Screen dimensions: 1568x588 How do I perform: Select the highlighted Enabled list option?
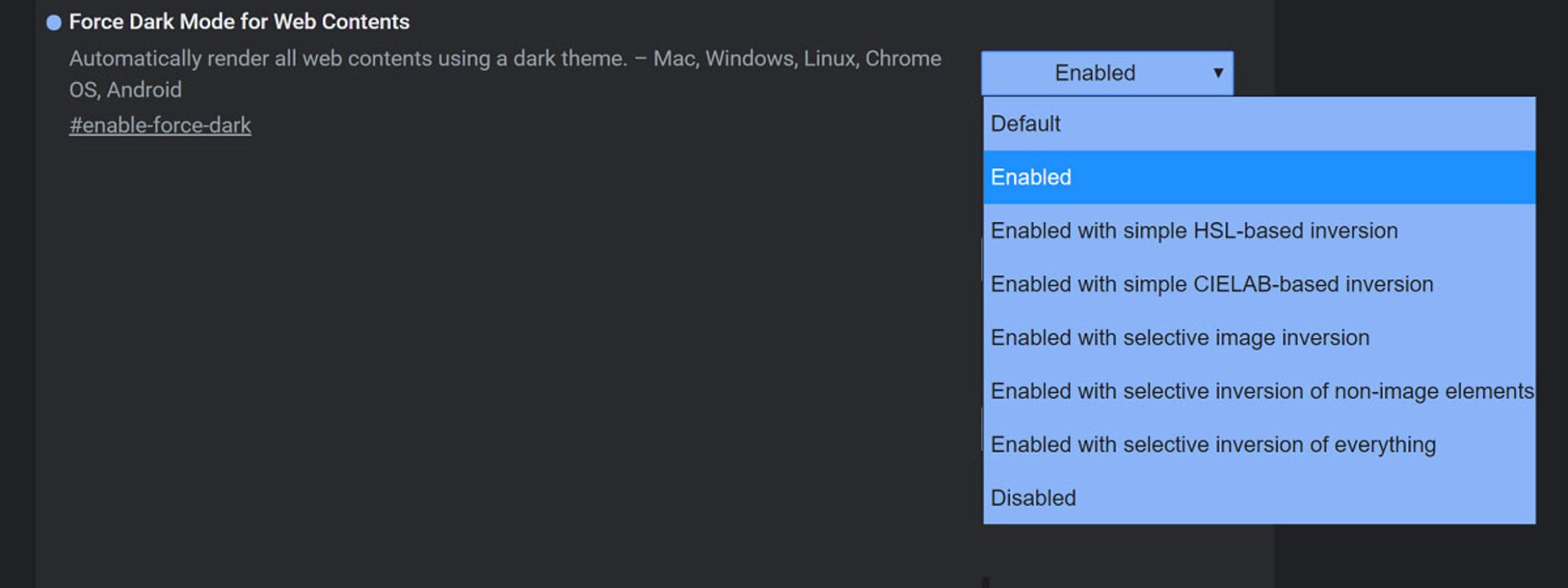point(1259,177)
